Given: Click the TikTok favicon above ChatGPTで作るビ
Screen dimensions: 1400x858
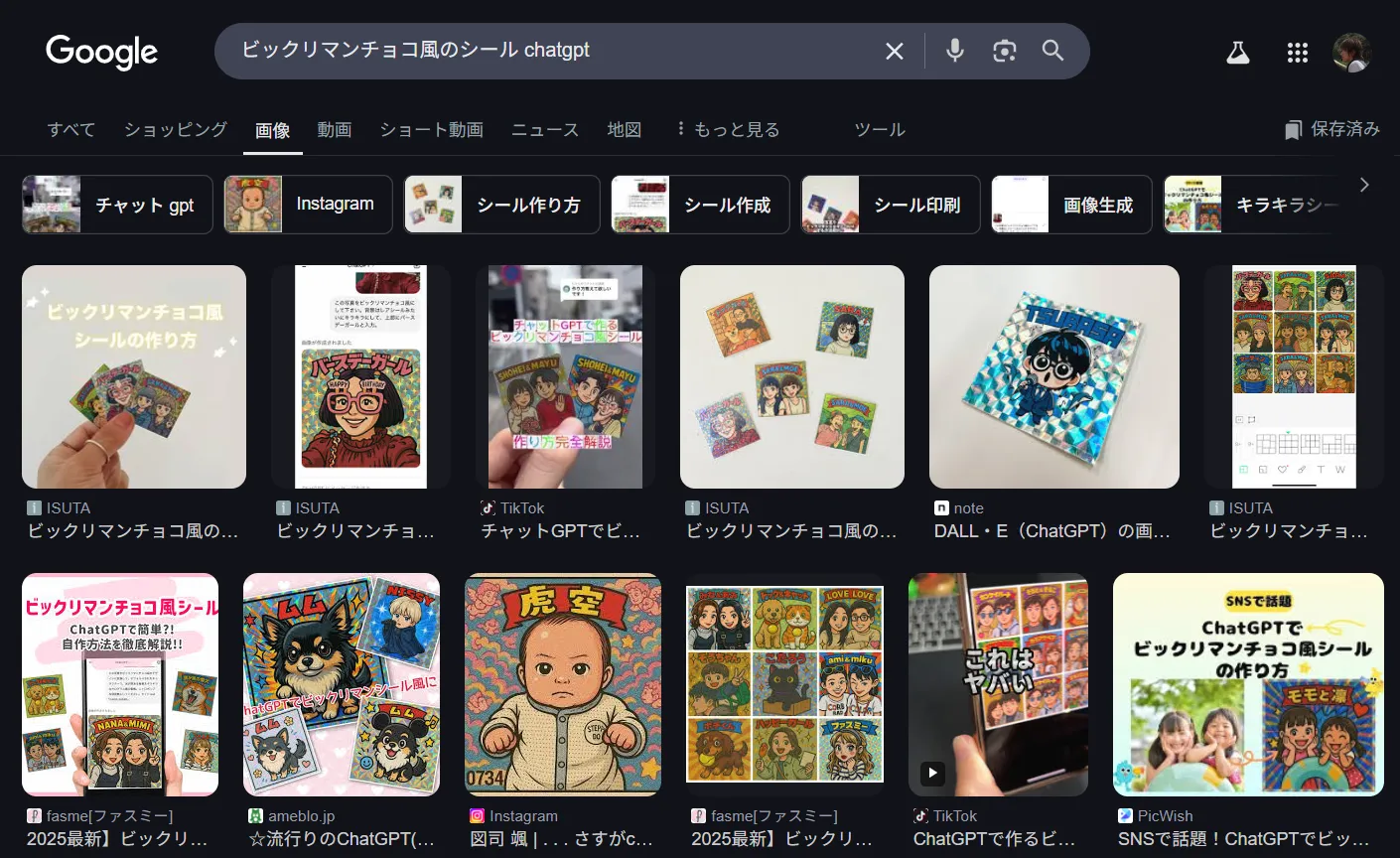Looking at the screenshot, I should [x=920, y=815].
